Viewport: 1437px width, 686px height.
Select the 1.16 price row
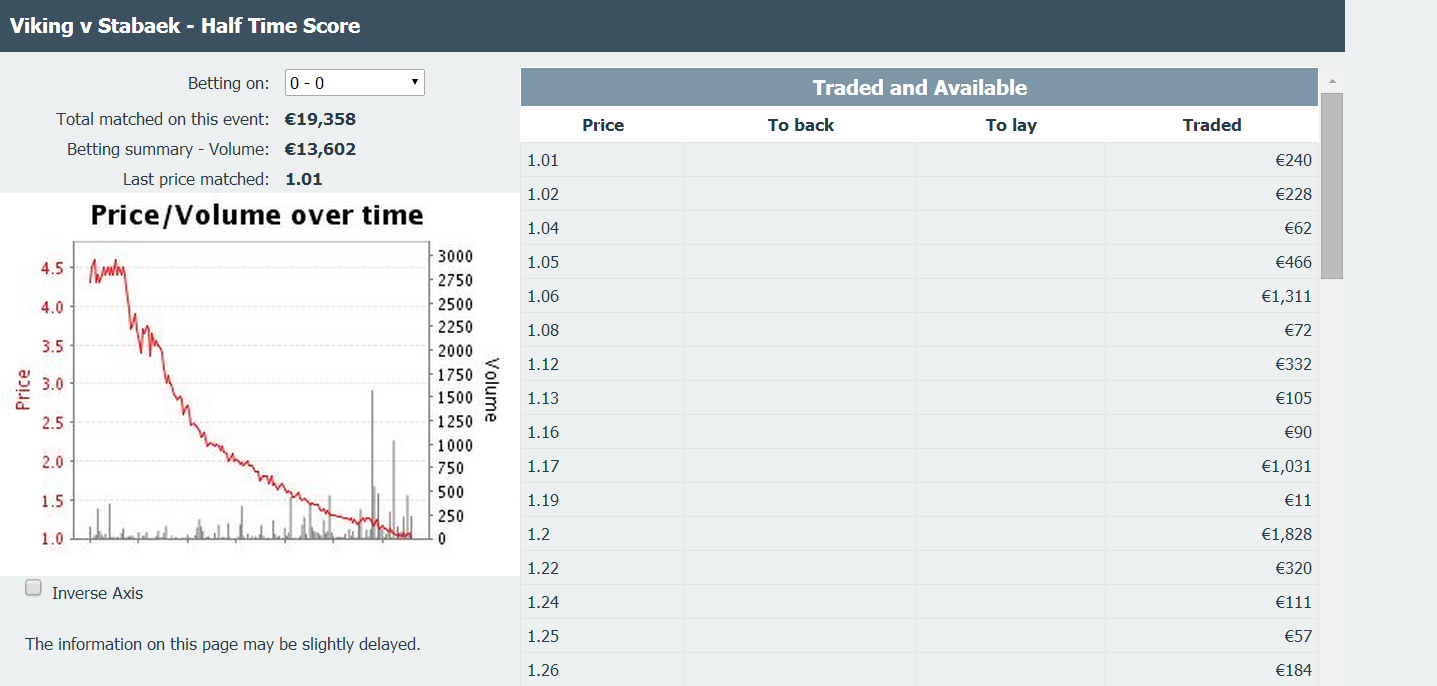coord(919,432)
